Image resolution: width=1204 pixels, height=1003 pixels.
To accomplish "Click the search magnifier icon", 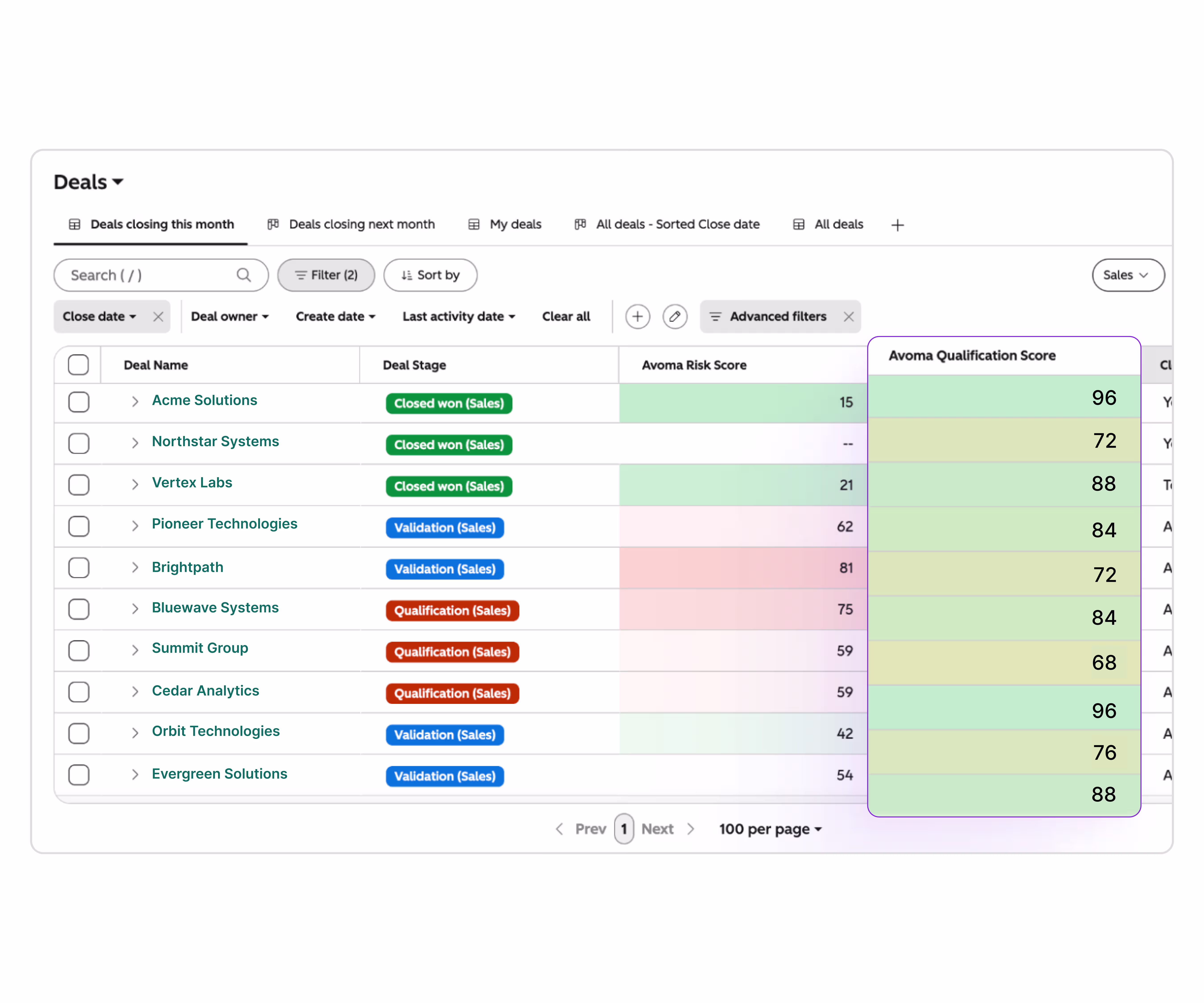I will coord(244,275).
